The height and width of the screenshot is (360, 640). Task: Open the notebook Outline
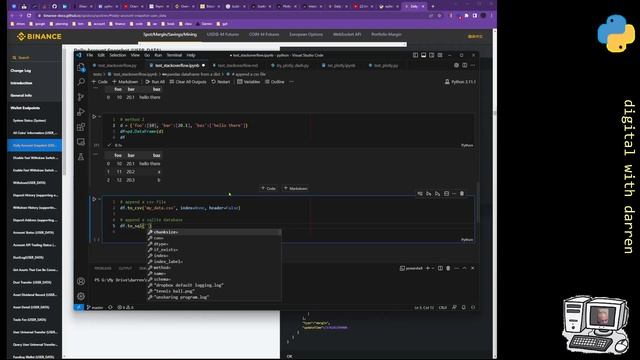pyautogui.click(x=275, y=82)
